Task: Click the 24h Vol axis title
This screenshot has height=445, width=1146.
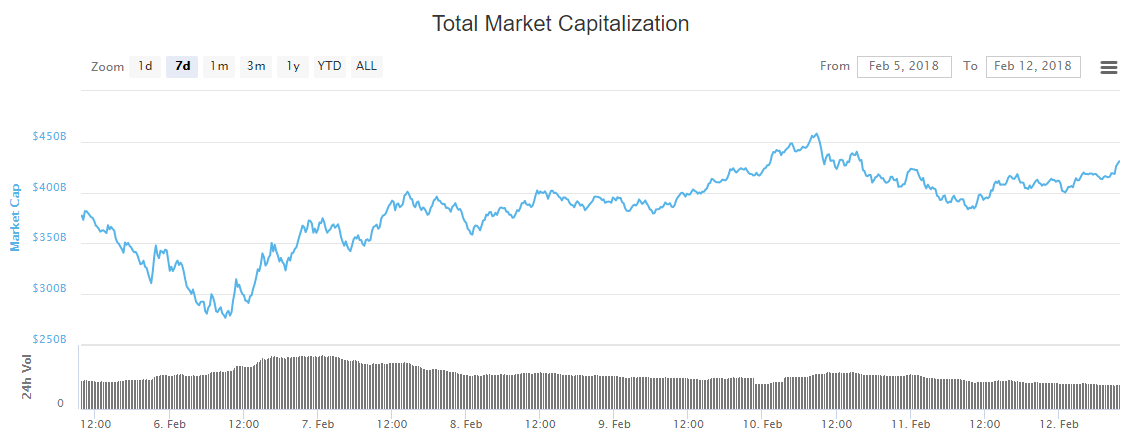Action: pyautogui.click(x=28, y=378)
